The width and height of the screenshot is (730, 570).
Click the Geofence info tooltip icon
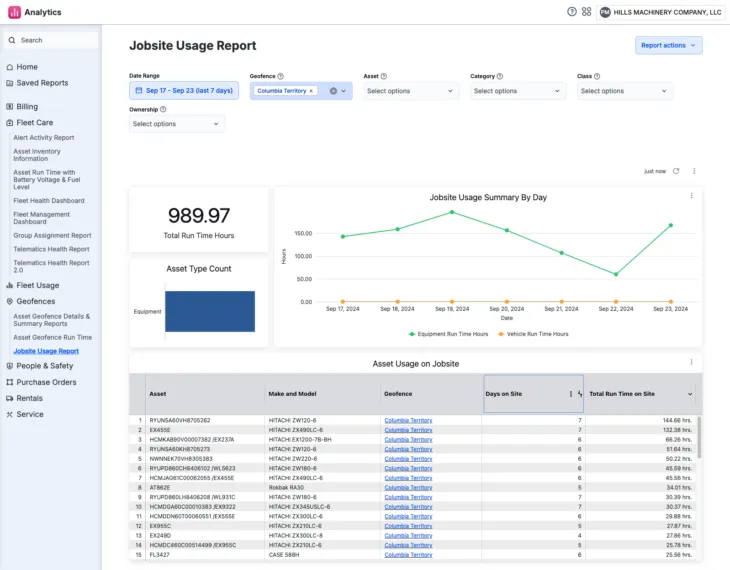pos(280,76)
